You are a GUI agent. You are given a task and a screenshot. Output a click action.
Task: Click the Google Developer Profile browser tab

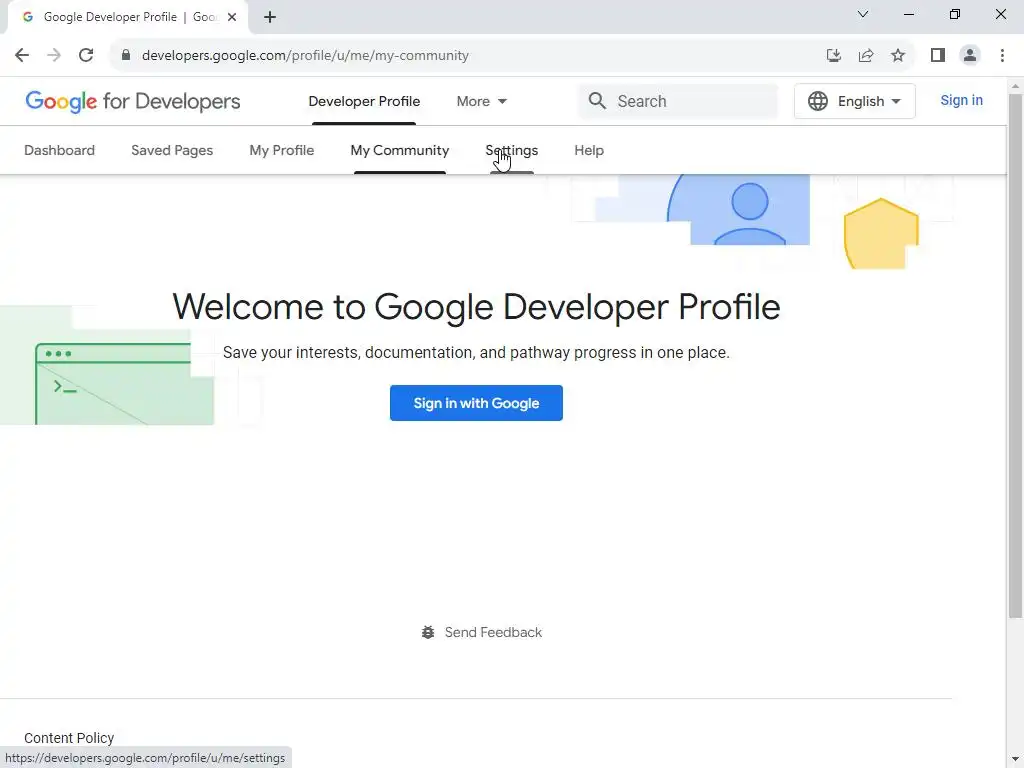pyautogui.click(x=127, y=18)
